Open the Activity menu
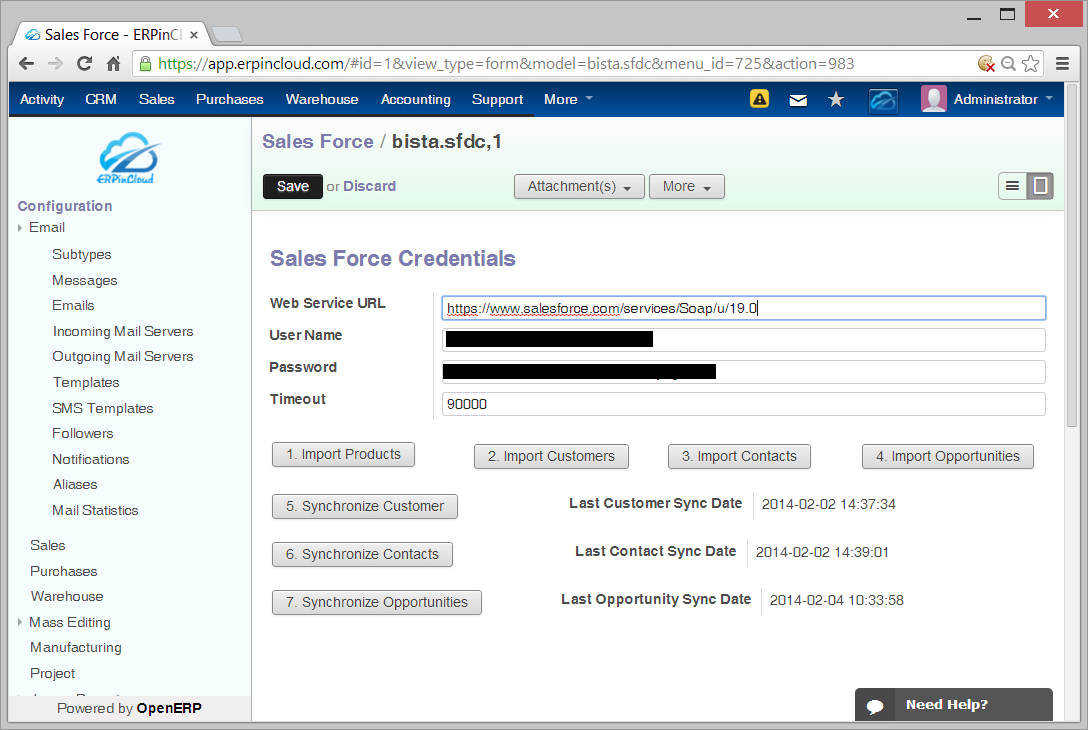 pyautogui.click(x=42, y=99)
